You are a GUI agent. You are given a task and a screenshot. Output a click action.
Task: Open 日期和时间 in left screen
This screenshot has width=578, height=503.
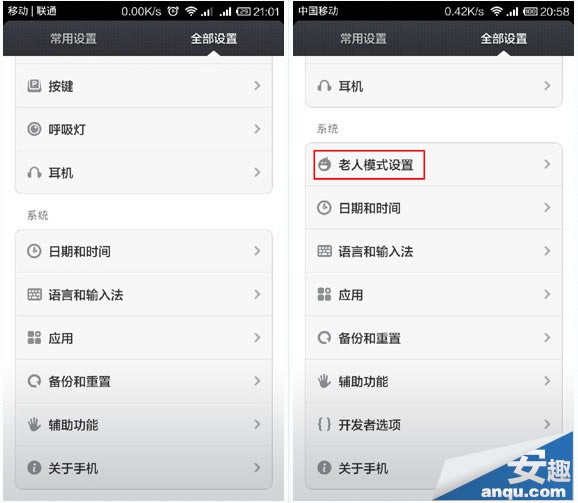coord(144,251)
